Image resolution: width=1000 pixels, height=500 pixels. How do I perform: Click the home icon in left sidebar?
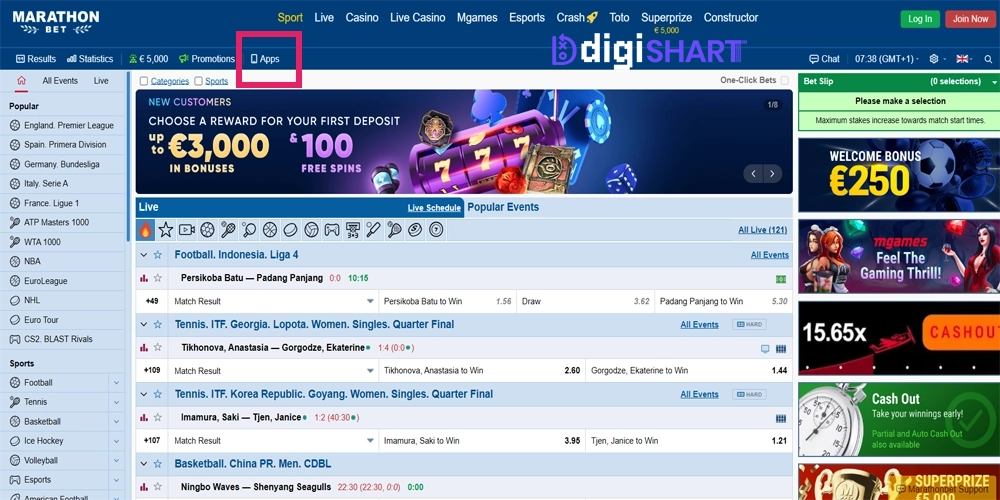point(22,81)
